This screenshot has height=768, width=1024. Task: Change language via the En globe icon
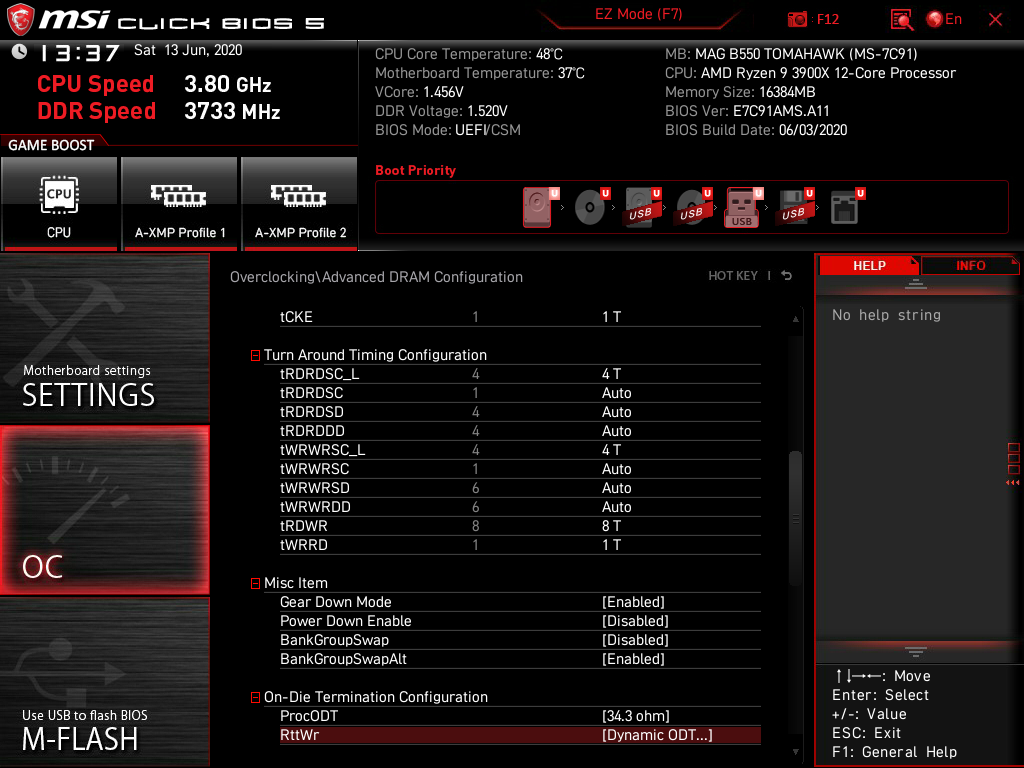944,20
